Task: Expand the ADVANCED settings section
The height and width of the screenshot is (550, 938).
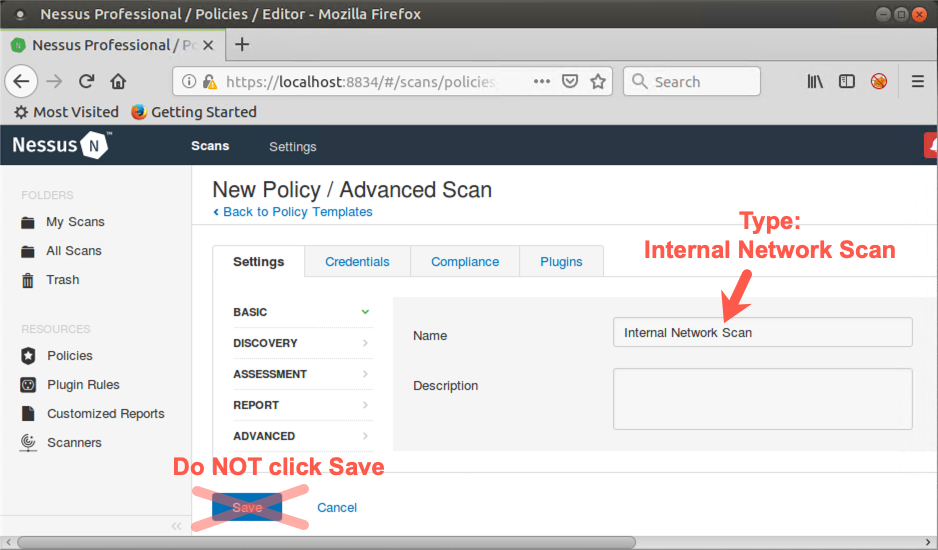Action: [x=301, y=436]
